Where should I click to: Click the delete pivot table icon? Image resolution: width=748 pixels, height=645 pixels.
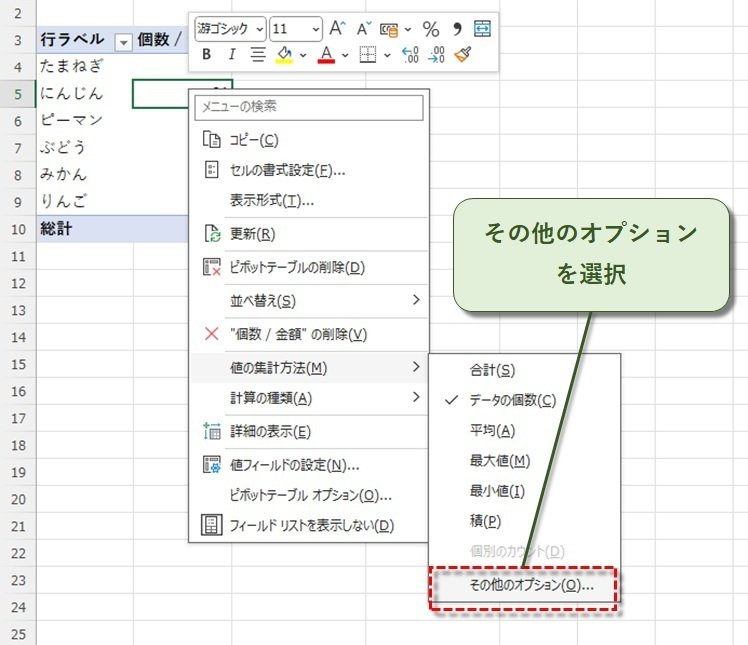(x=212, y=267)
